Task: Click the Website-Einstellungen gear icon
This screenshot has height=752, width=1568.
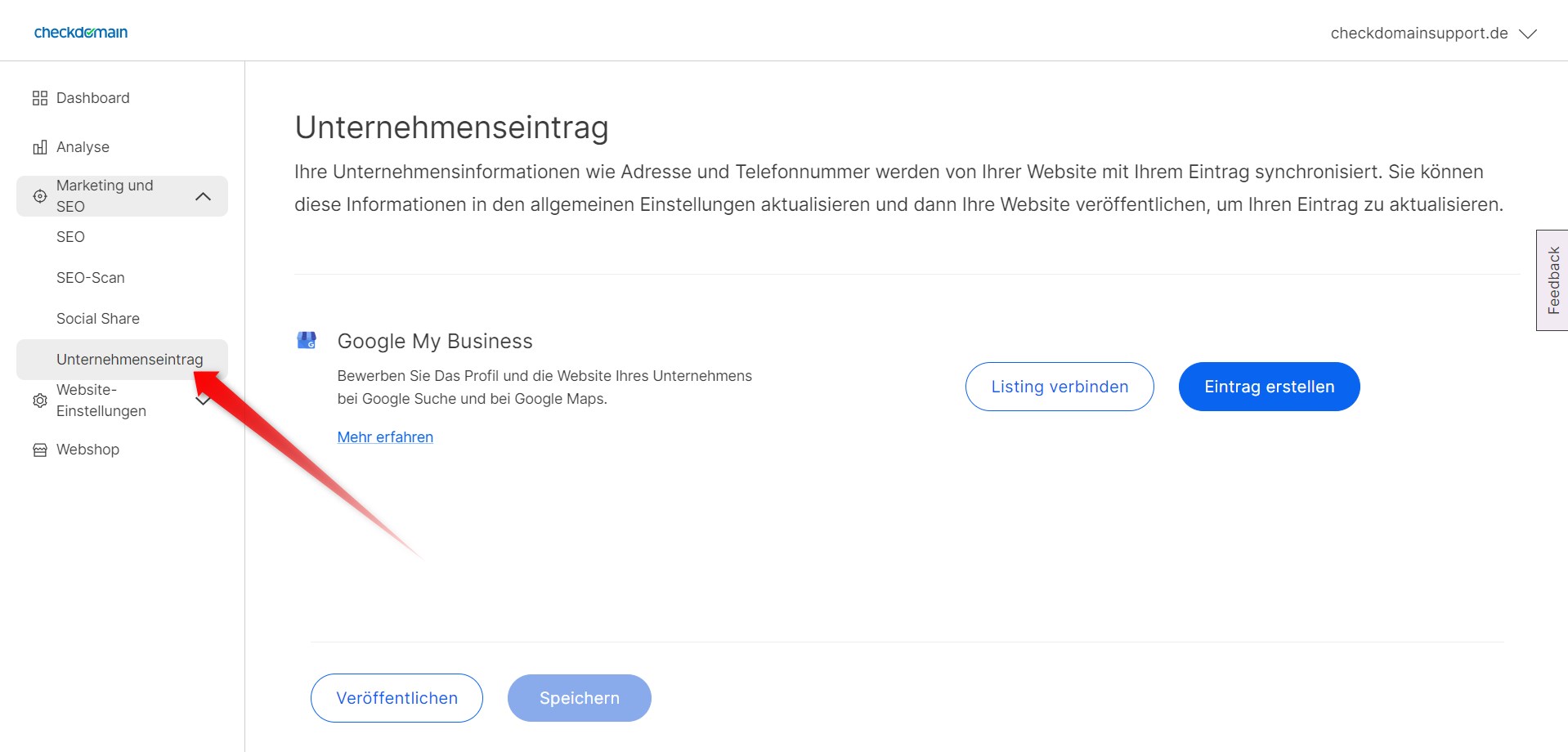Action: (38, 401)
